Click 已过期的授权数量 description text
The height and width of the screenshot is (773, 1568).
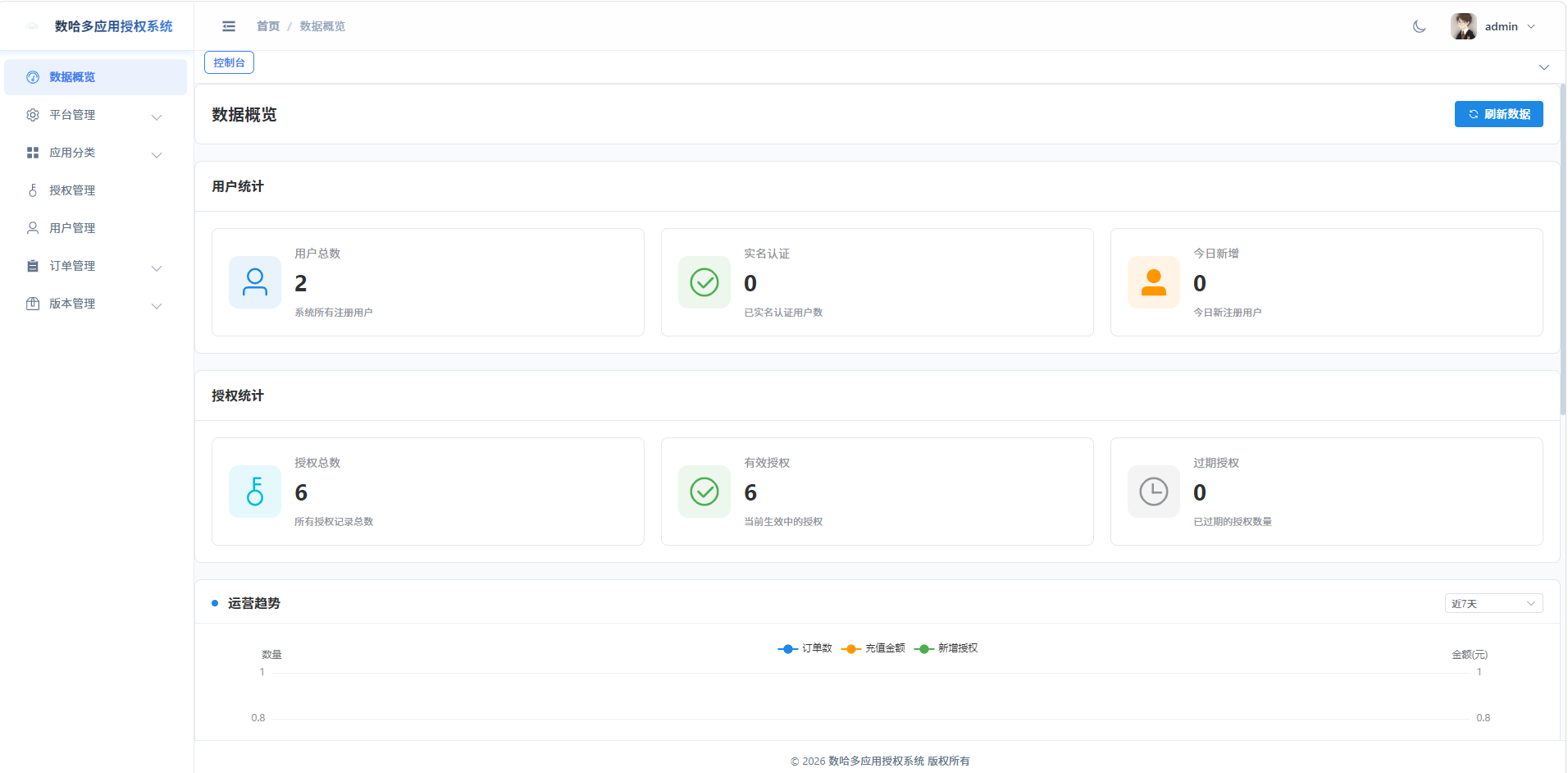point(1233,522)
